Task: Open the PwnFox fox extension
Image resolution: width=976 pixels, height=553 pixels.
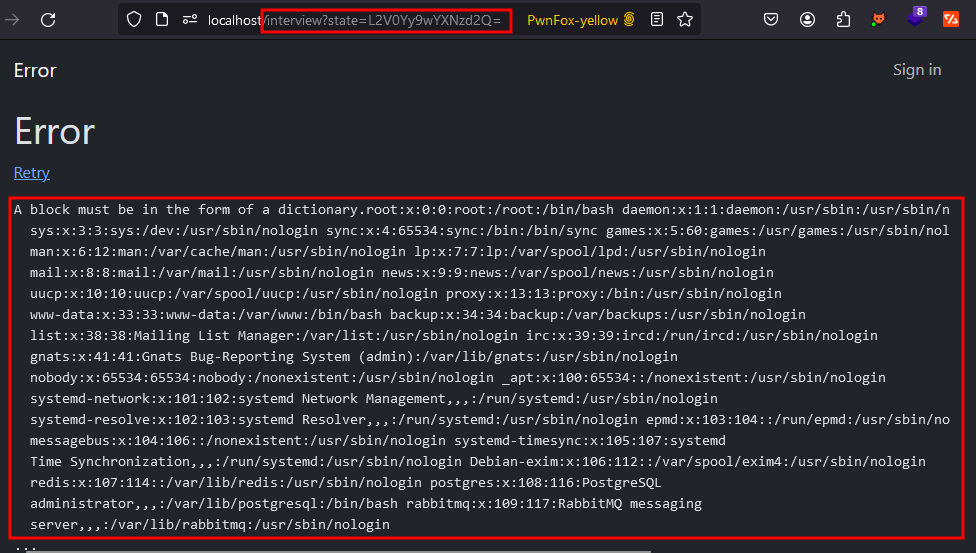Action: (x=879, y=19)
